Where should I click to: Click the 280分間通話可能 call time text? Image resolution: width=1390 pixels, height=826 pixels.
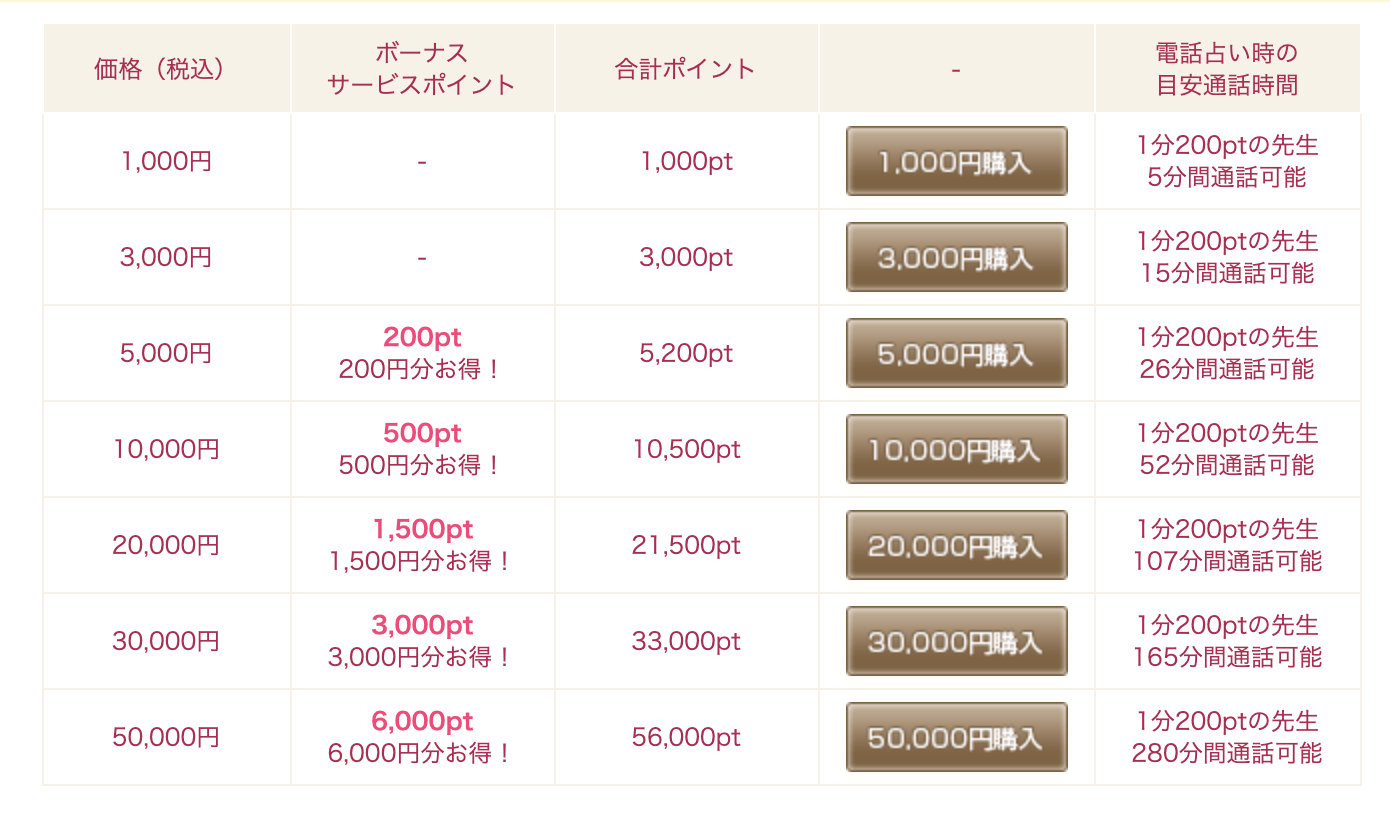pos(1227,753)
